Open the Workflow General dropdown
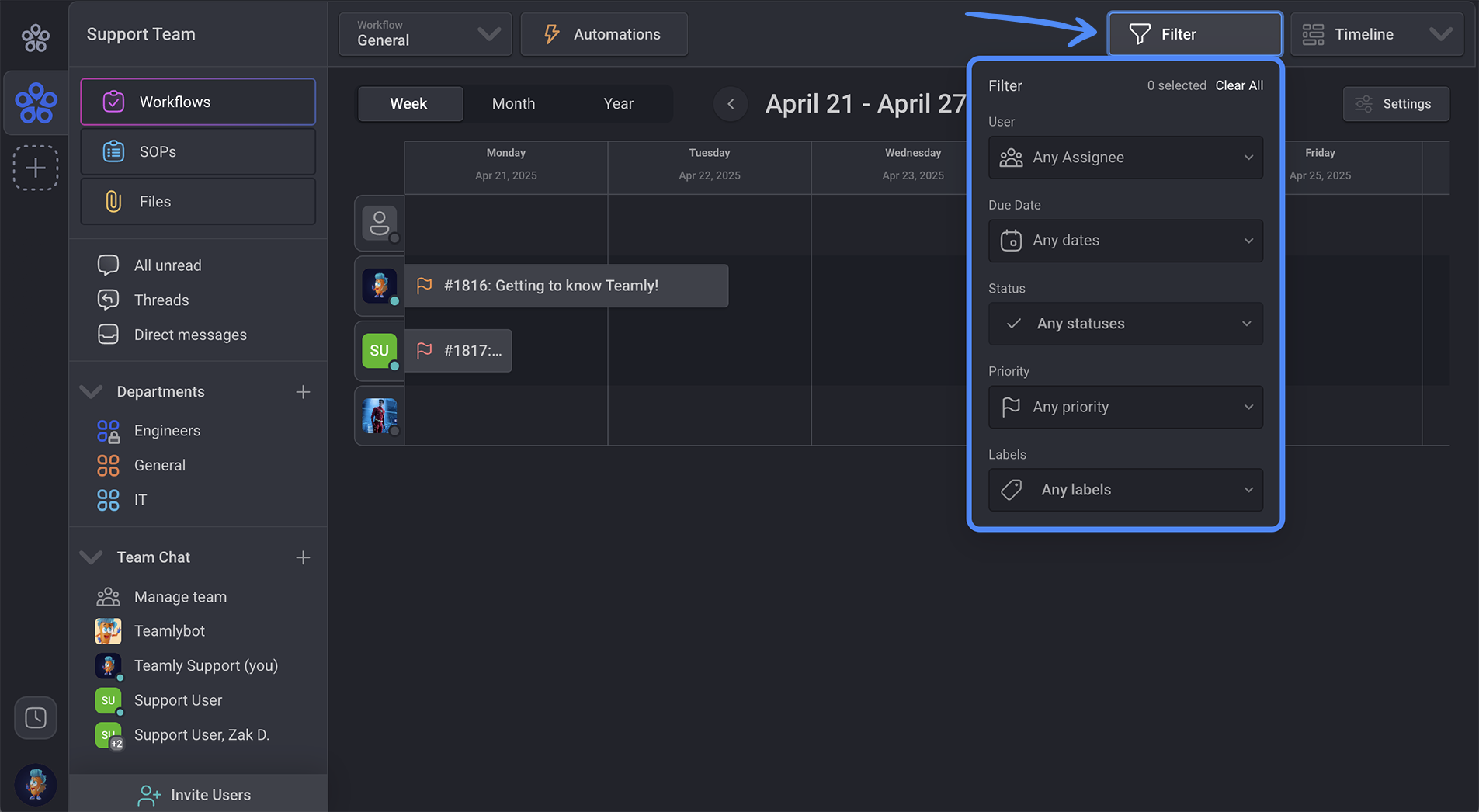Viewport: 1479px width, 812px height. [425, 34]
